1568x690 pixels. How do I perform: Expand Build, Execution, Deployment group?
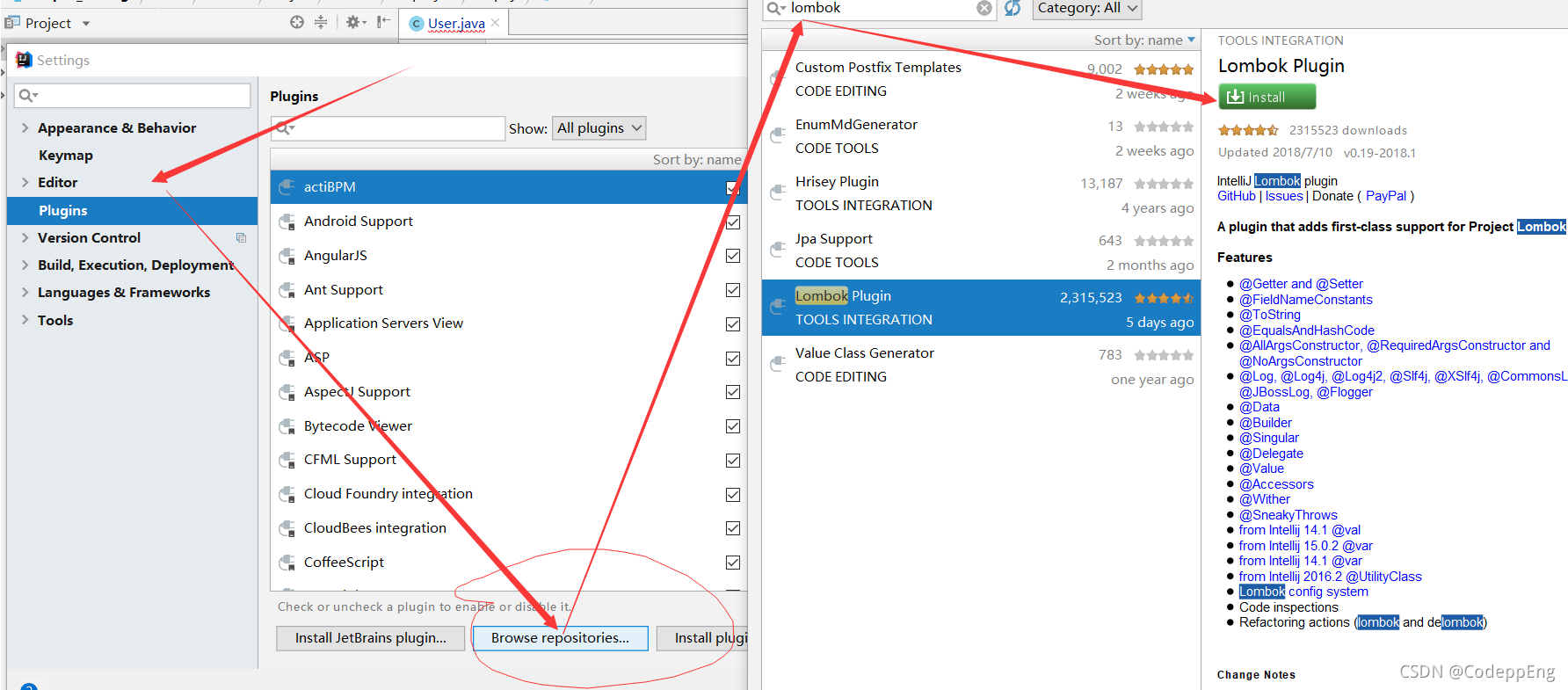25,265
